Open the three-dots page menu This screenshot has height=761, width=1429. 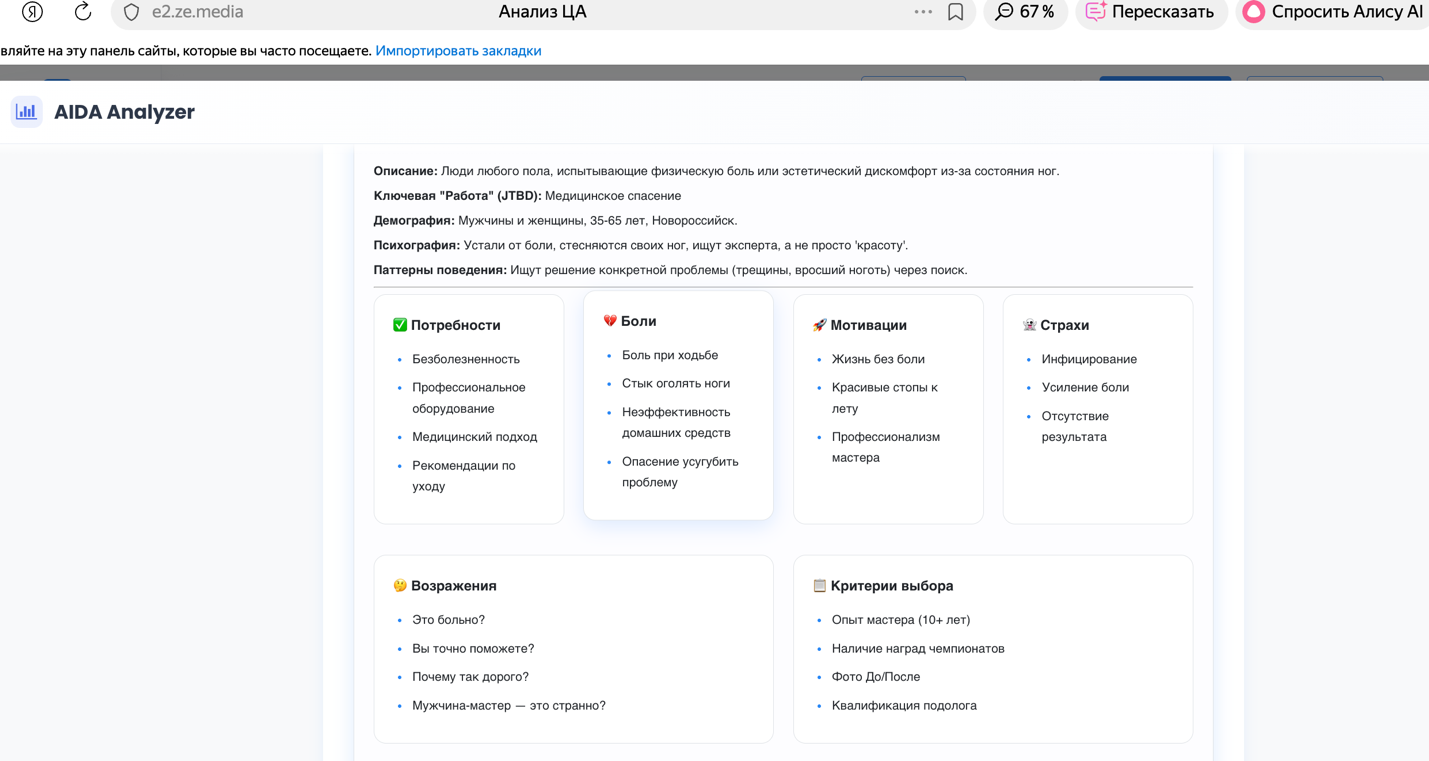pos(923,12)
